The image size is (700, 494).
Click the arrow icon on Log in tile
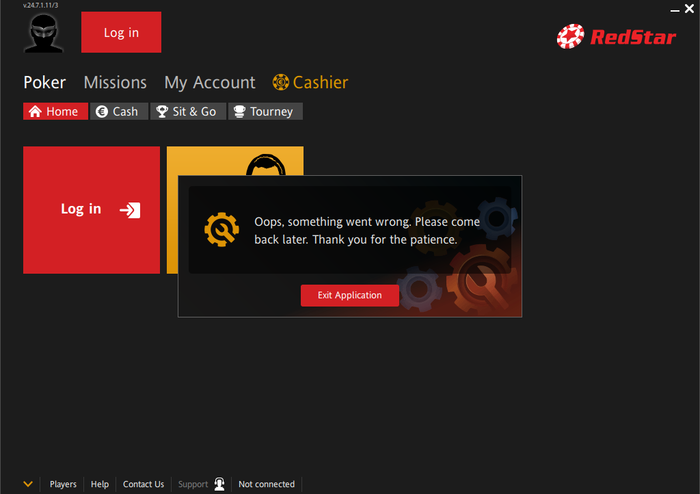pyautogui.click(x=130, y=210)
